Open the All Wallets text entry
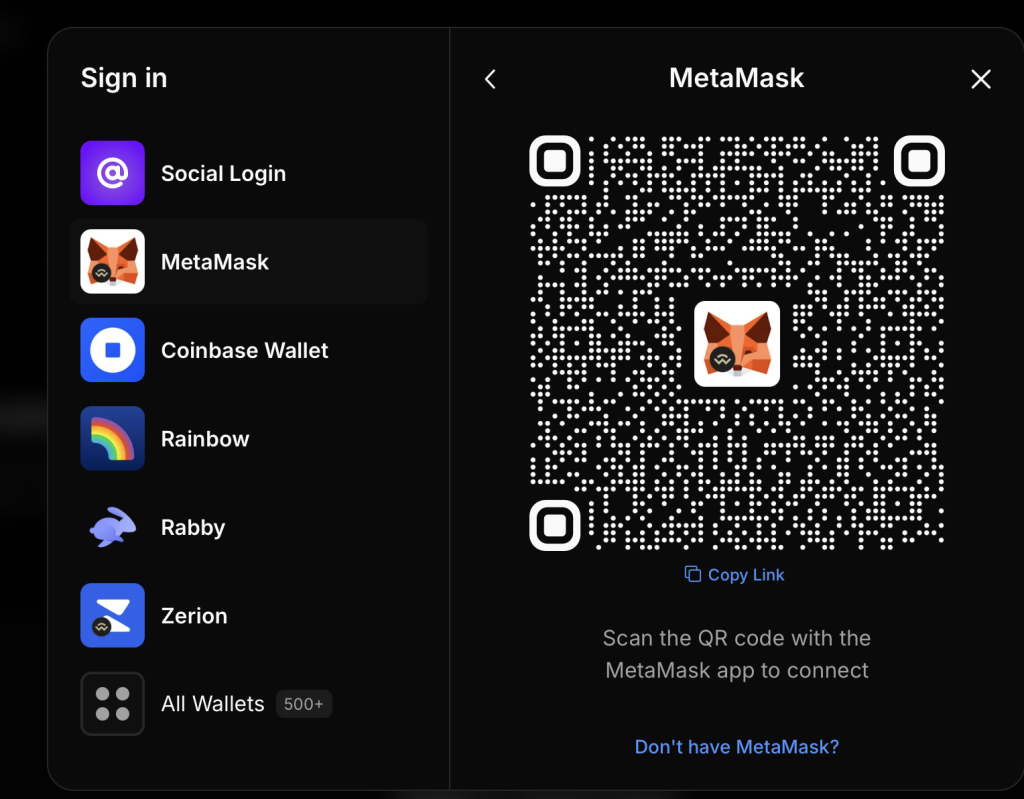 (212, 704)
